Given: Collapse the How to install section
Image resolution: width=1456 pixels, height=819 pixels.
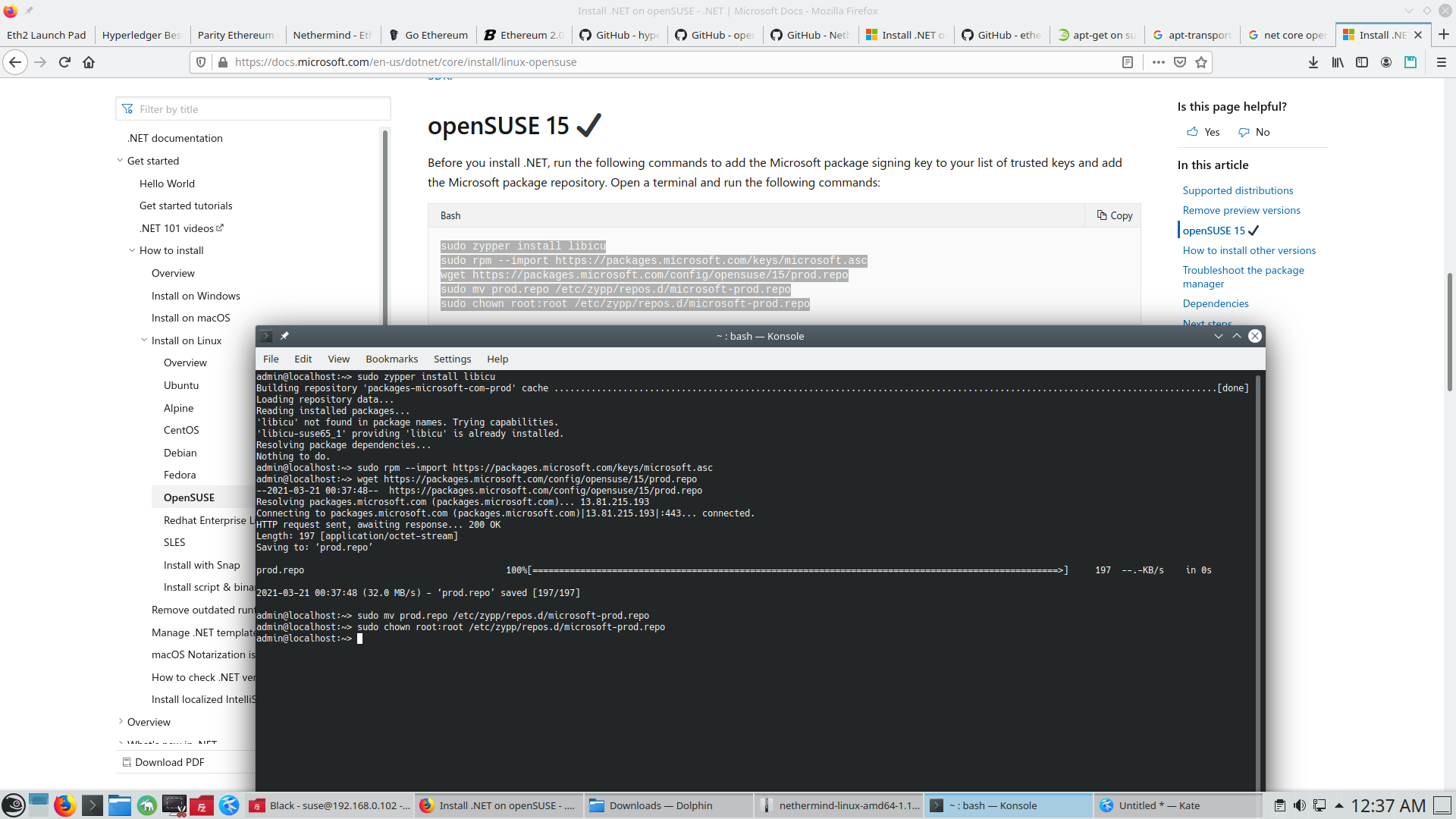Looking at the screenshot, I should pos(132,250).
